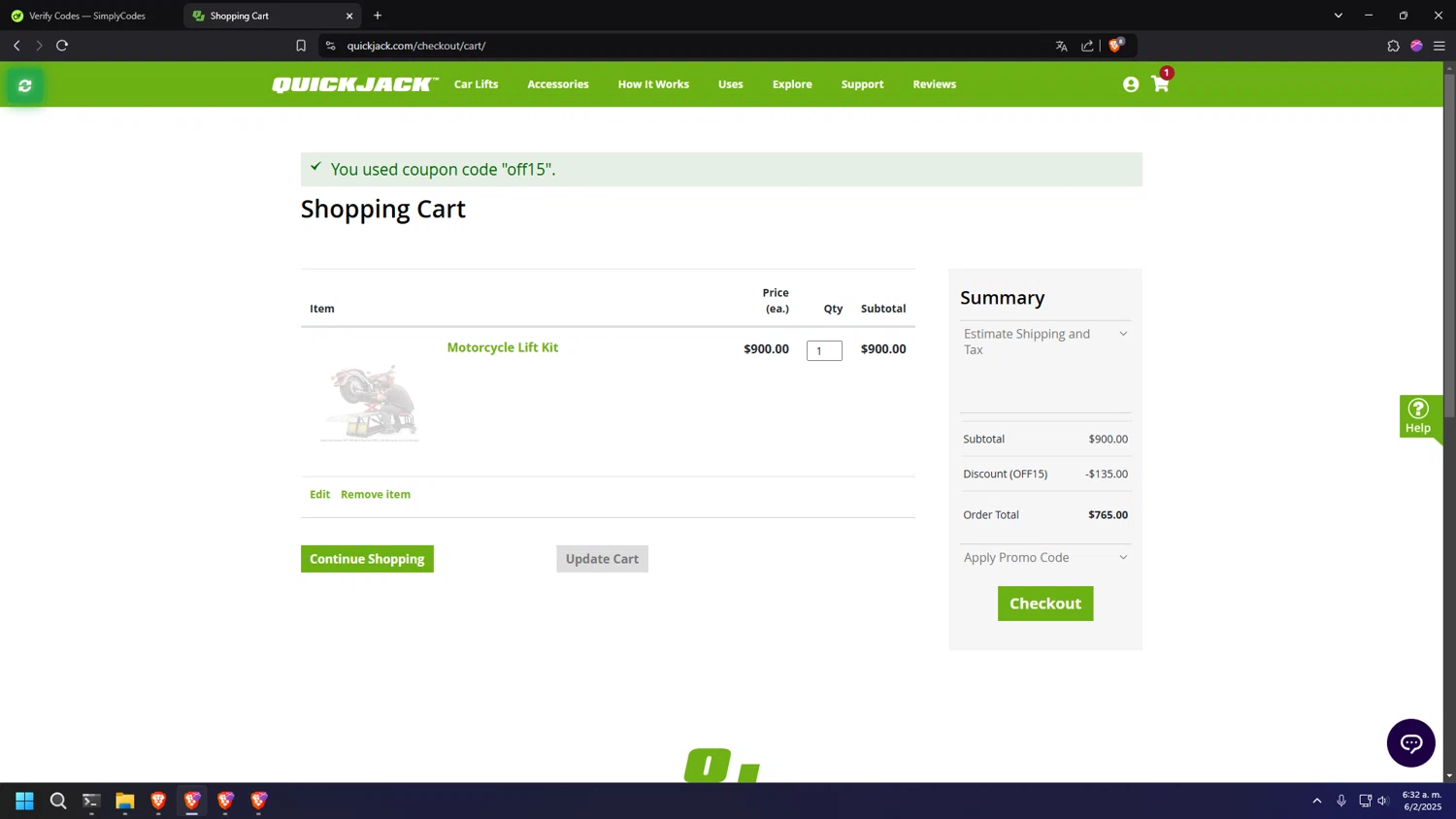
Task: Close the Shopping Cart tab
Action: point(349,16)
